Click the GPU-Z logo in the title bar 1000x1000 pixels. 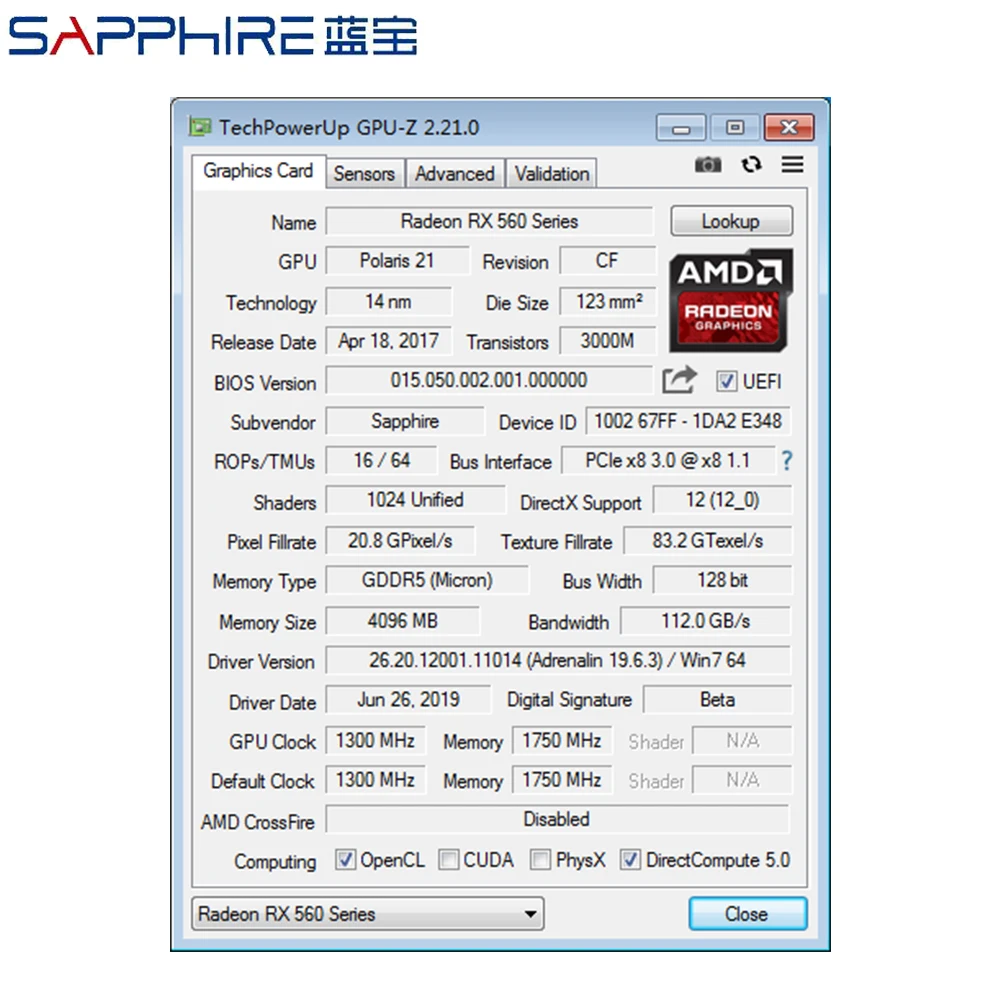pyautogui.click(x=200, y=127)
